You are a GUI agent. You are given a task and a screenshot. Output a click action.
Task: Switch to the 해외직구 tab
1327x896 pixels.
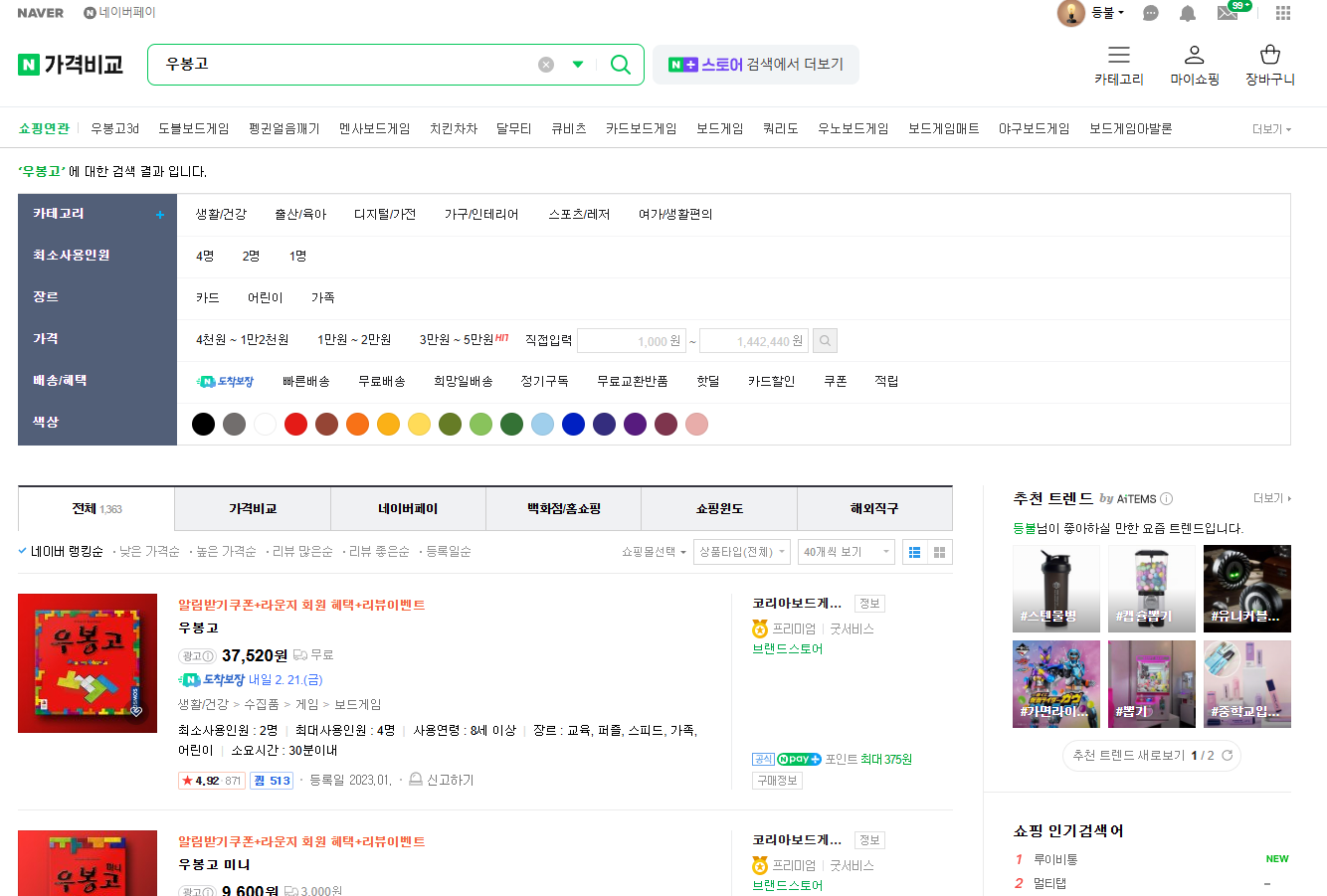click(x=874, y=509)
